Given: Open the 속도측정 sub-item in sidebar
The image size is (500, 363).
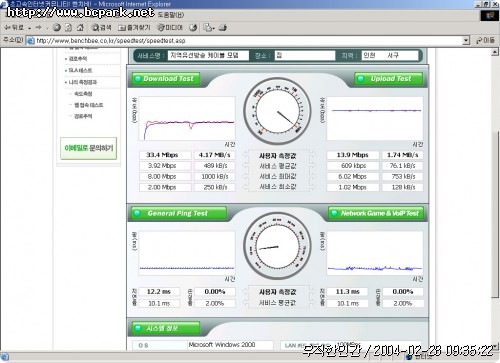Looking at the screenshot, I should point(83,94).
